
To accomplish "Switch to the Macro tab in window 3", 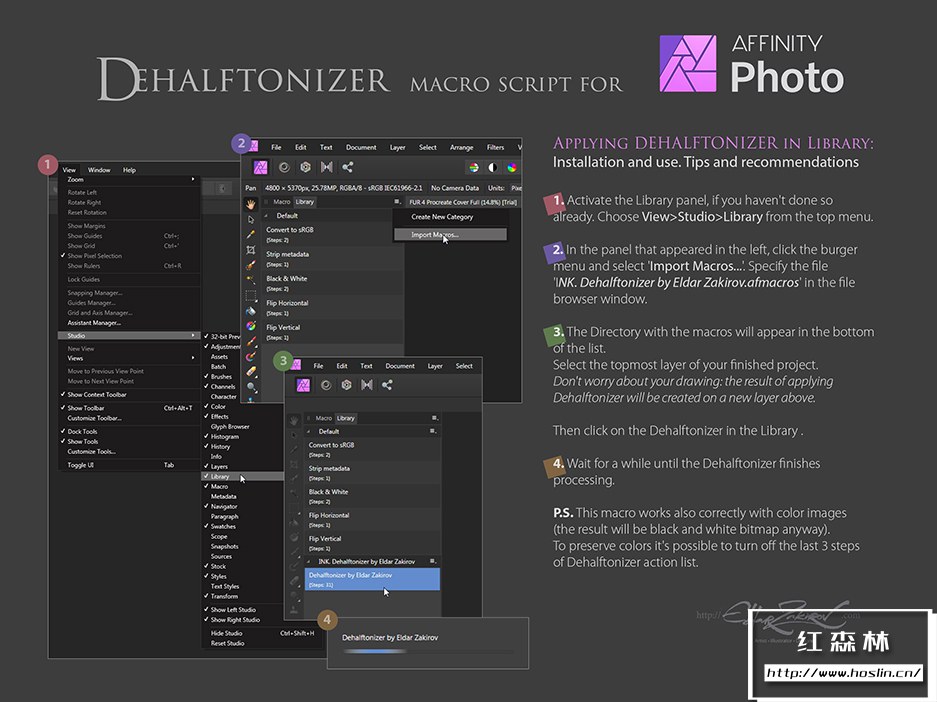I will click(323, 418).
